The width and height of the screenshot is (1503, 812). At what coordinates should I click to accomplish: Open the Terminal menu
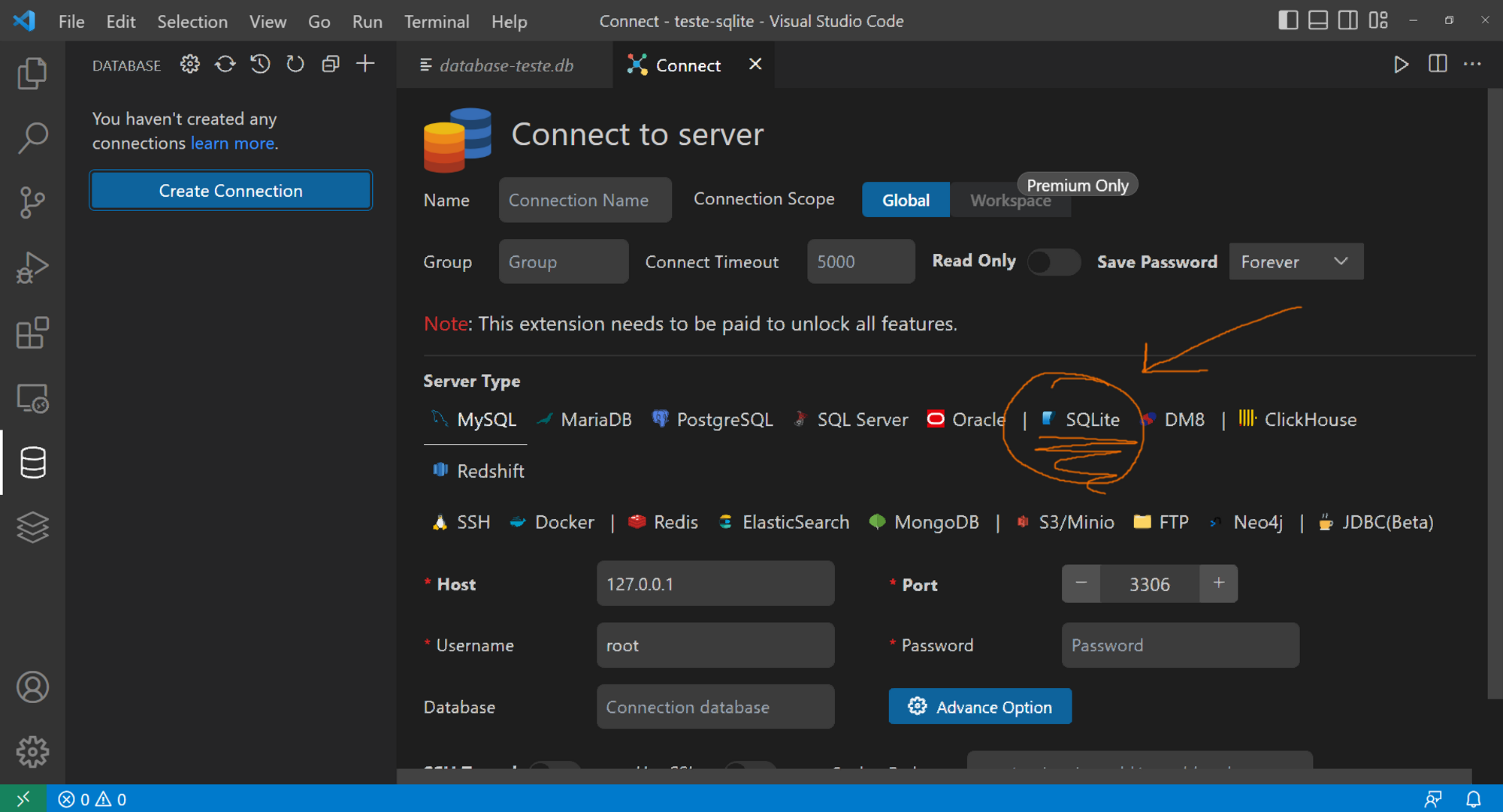pyautogui.click(x=436, y=21)
